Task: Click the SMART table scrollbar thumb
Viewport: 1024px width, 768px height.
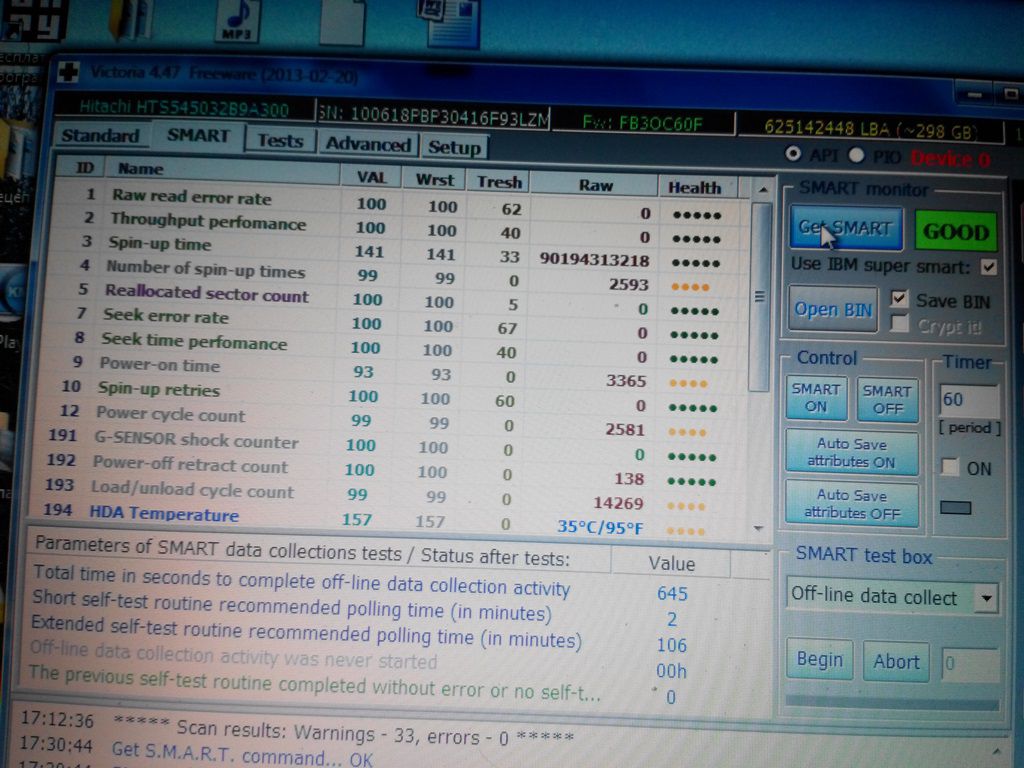Action: 759,296
